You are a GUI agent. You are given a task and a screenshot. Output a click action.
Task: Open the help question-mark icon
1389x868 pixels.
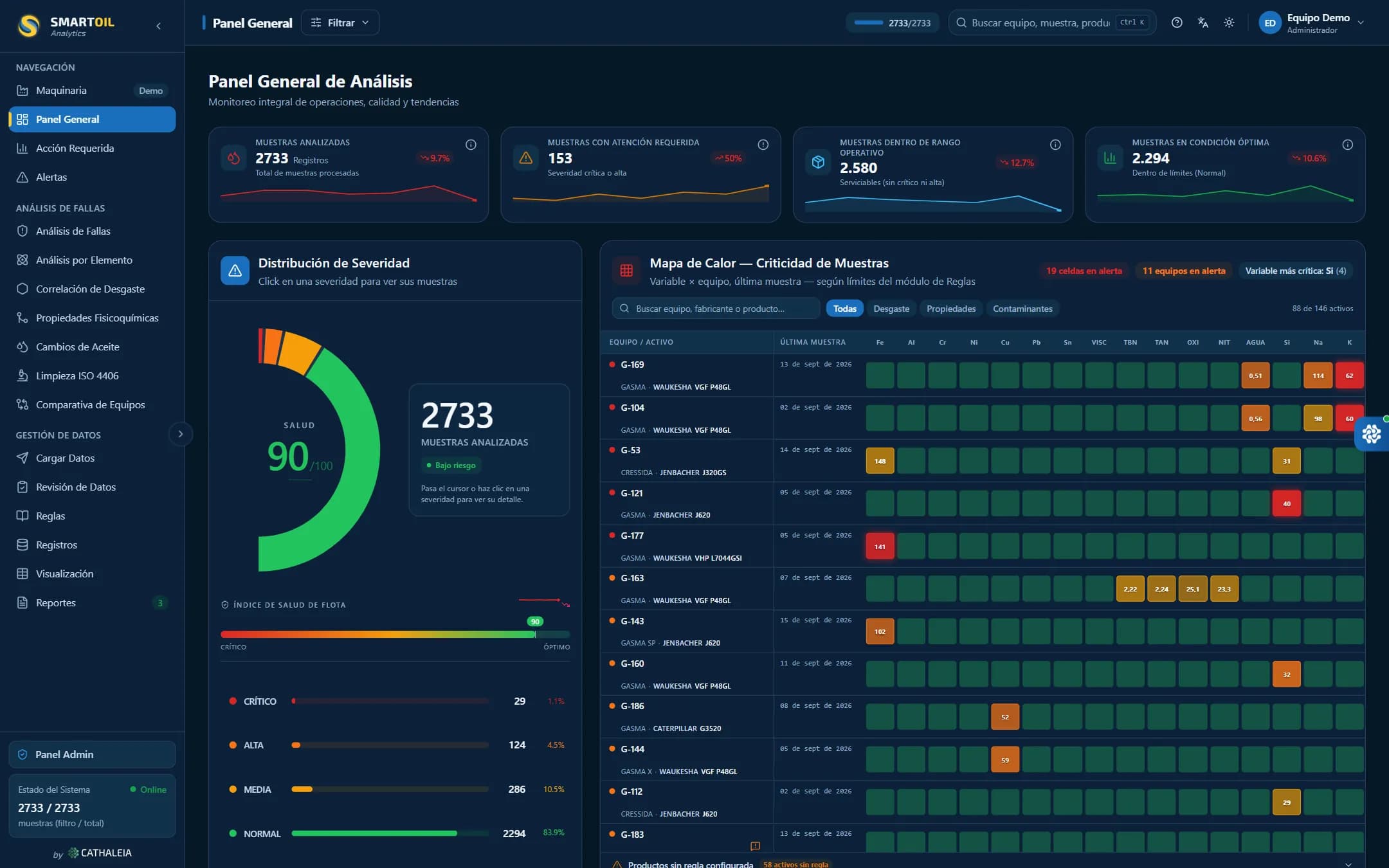(1177, 23)
